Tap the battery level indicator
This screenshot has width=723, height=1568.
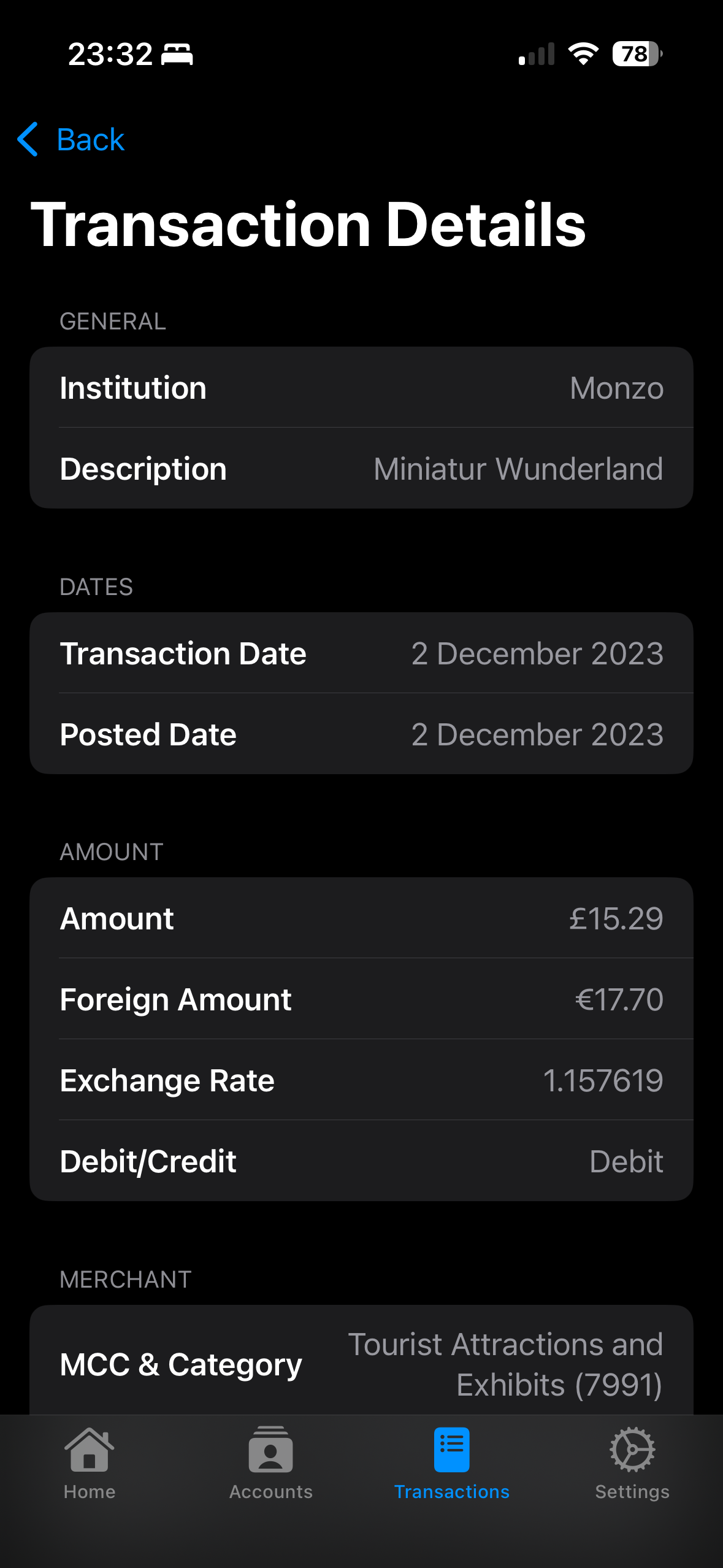point(637,54)
